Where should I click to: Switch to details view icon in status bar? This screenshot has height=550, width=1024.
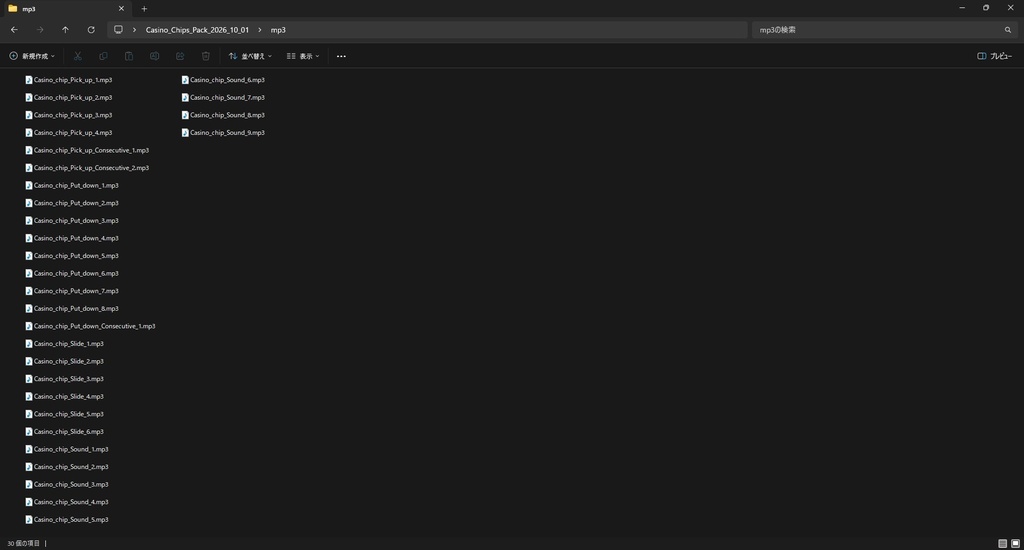click(1002, 543)
